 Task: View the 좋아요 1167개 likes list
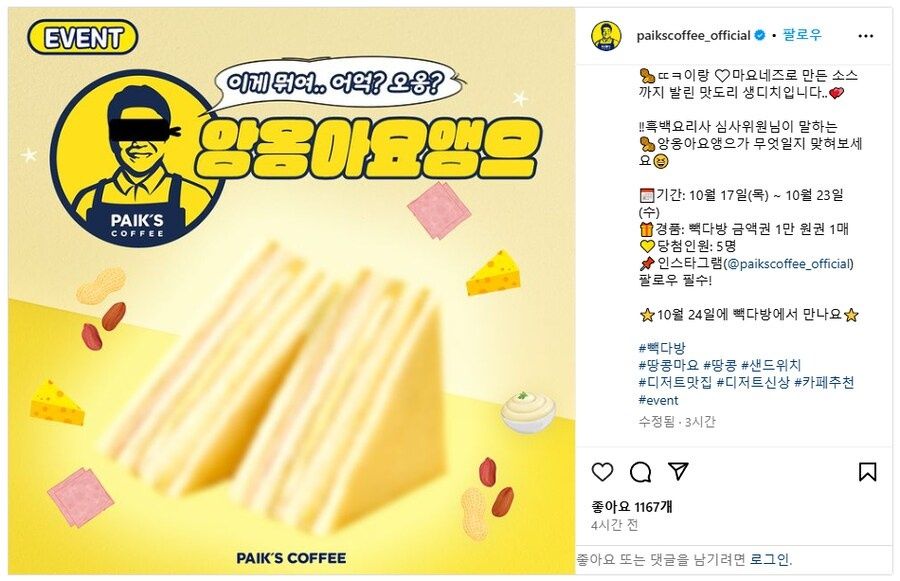click(632, 506)
